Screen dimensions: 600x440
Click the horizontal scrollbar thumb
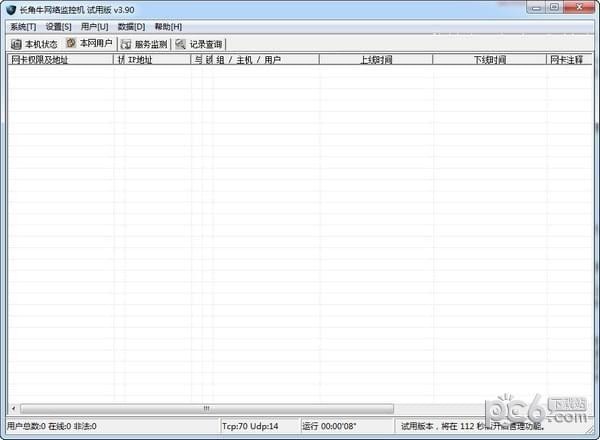tap(207, 409)
